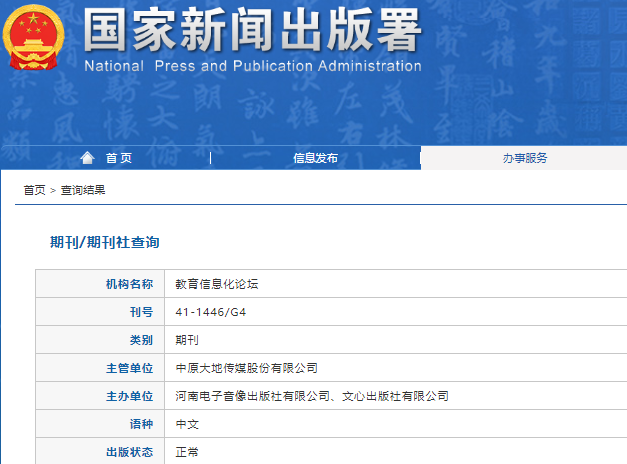Click the national emblem logo
The height and width of the screenshot is (464, 627).
click(x=34, y=37)
